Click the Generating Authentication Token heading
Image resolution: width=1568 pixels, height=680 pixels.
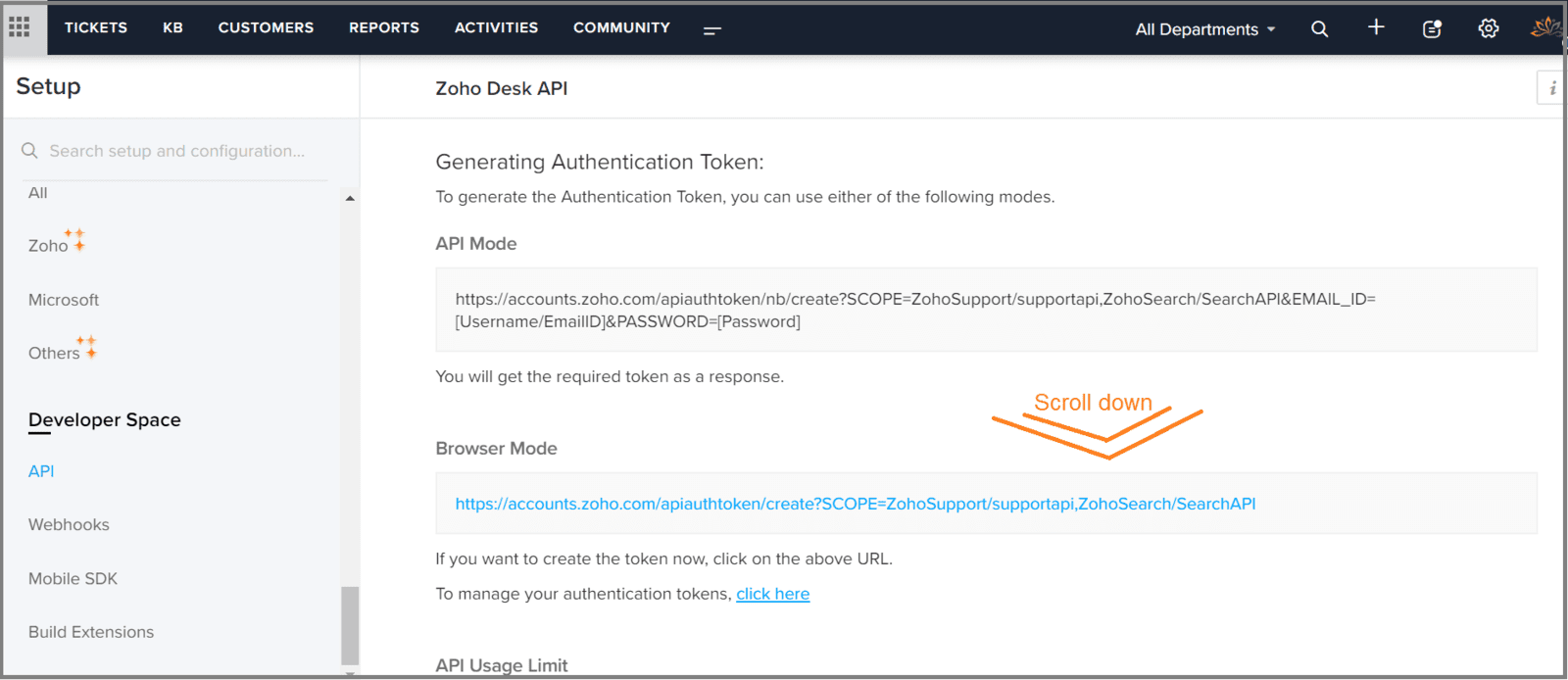coord(600,162)
